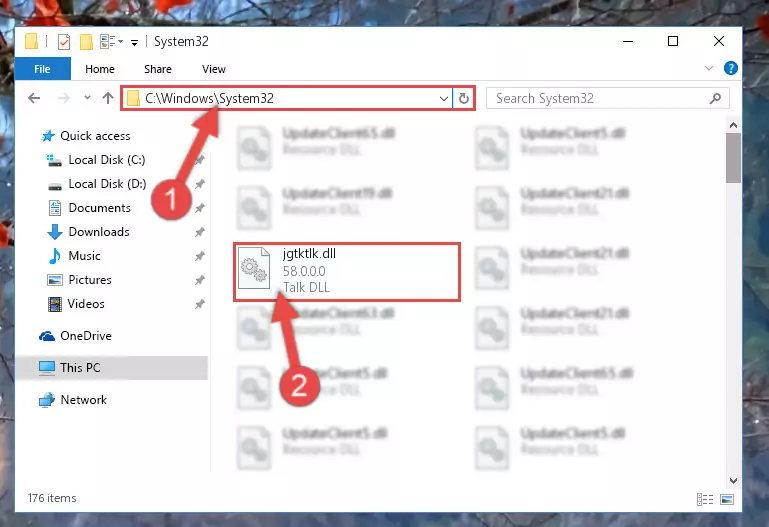Switch to Details view icon in status bar
The image size is (769, 527).
pyautogui.click(x=705, y=500)
